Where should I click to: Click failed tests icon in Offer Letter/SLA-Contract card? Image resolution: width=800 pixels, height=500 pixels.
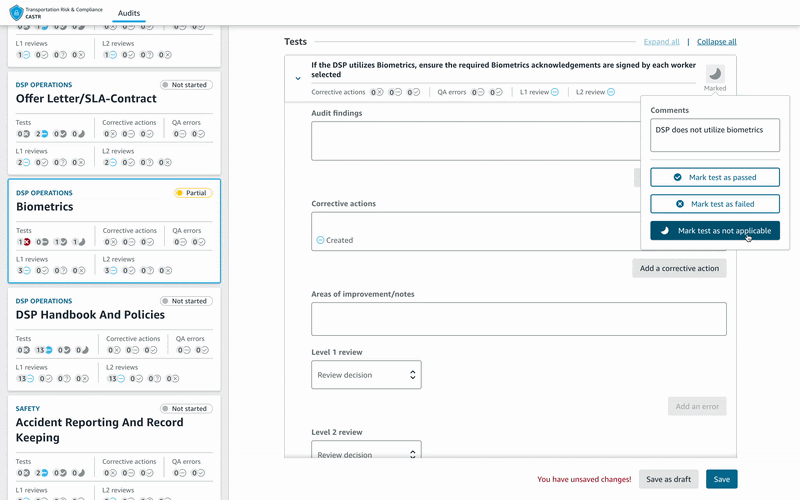[26, 134]
